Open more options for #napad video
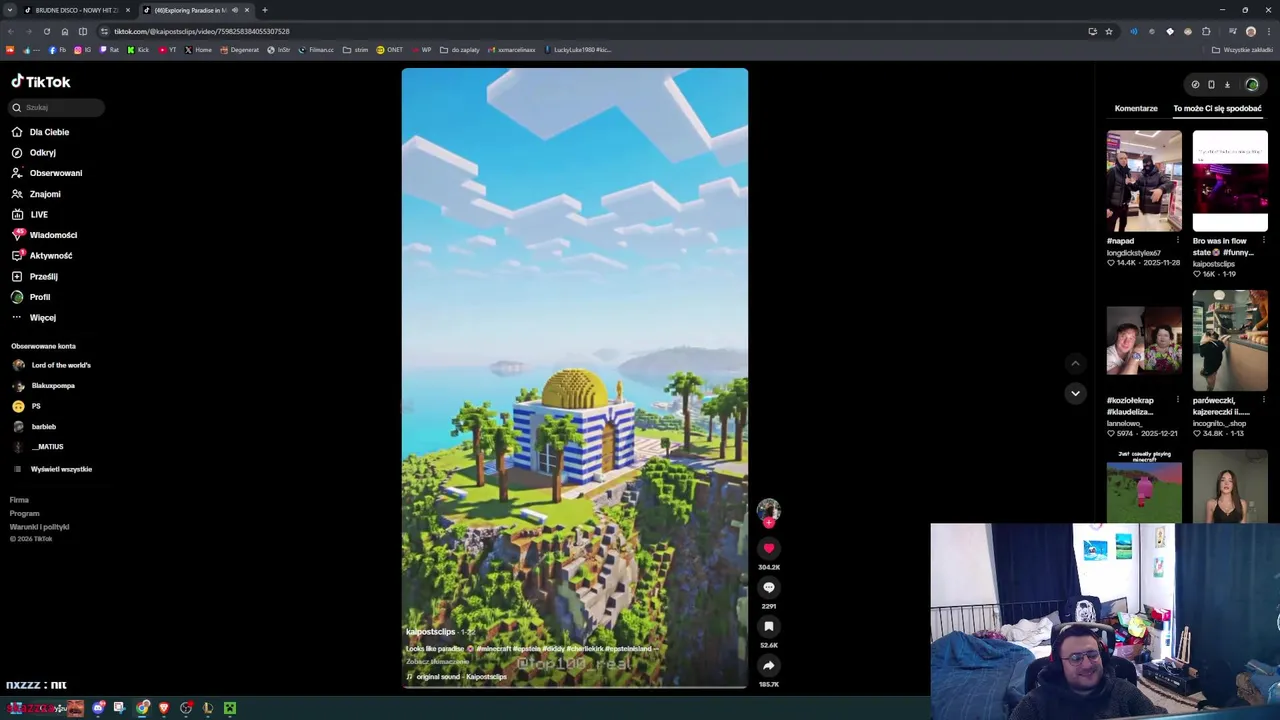Image resolution: width=1280 pixels, height=720 pixels. (x=1177, y=241)
